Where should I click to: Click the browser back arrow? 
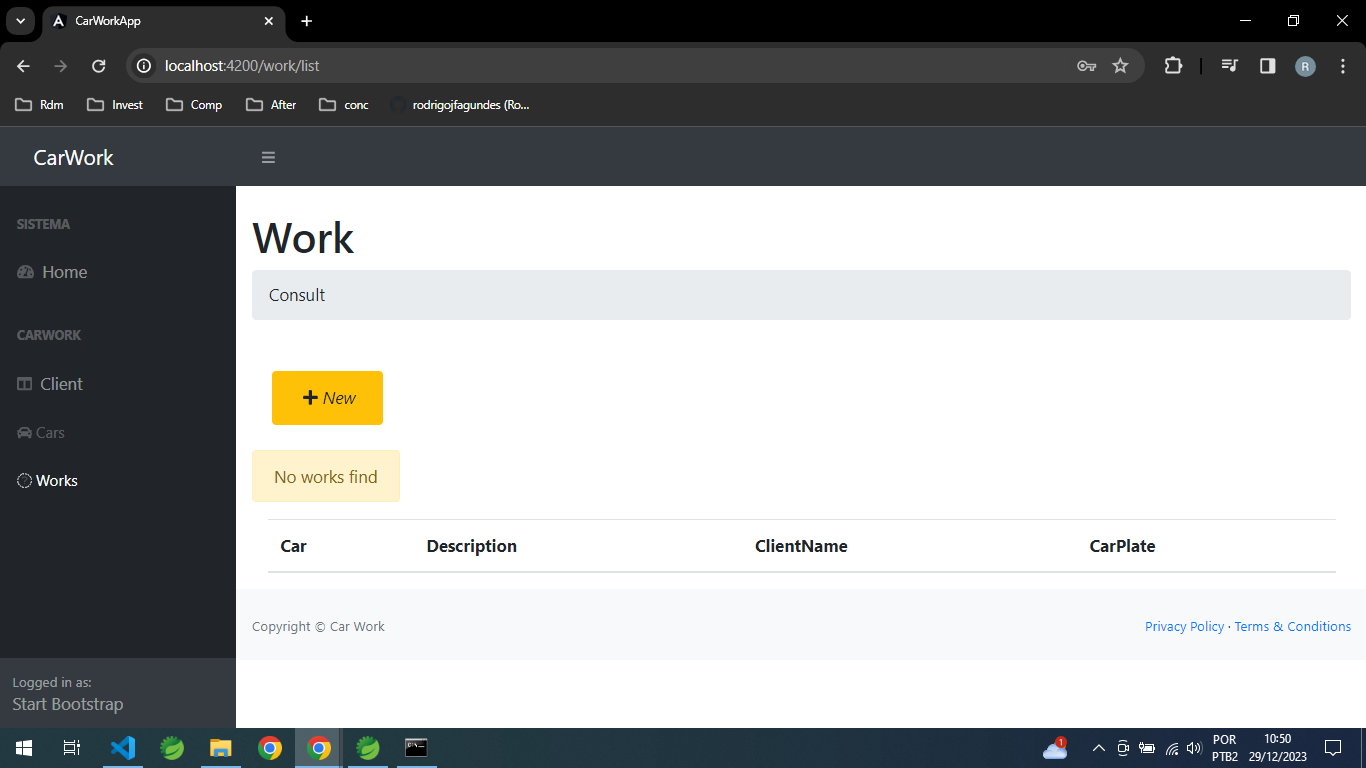[x=23, y=66]
